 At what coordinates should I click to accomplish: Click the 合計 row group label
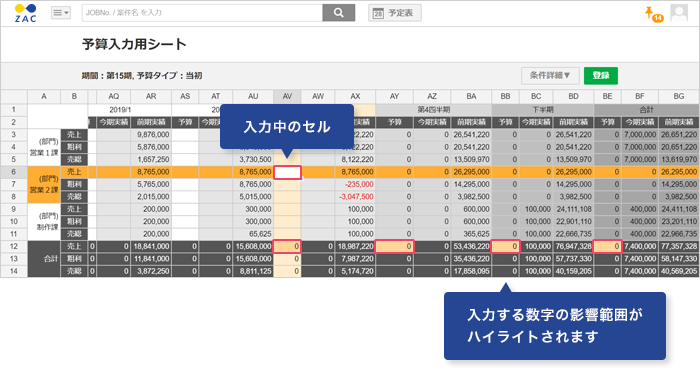44,259
